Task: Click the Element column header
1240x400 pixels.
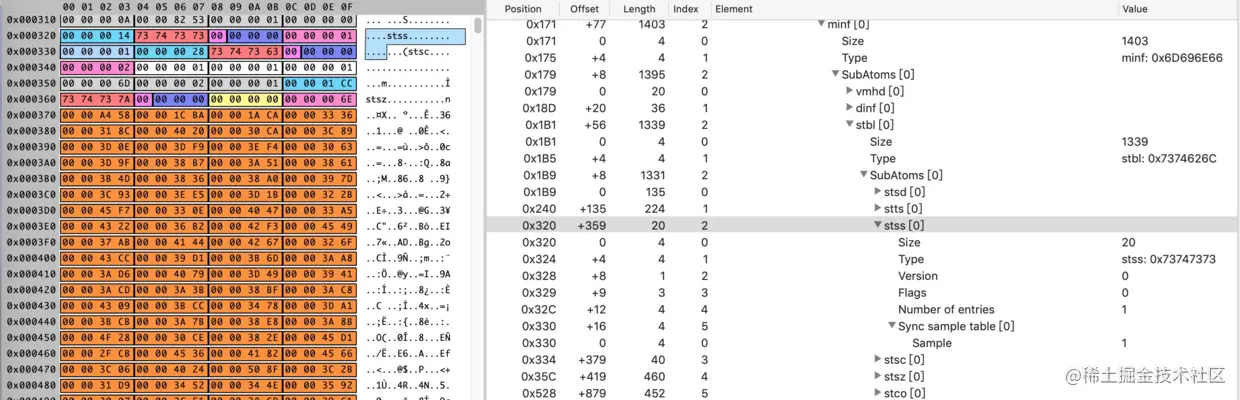Action: (x=735, y=8)
